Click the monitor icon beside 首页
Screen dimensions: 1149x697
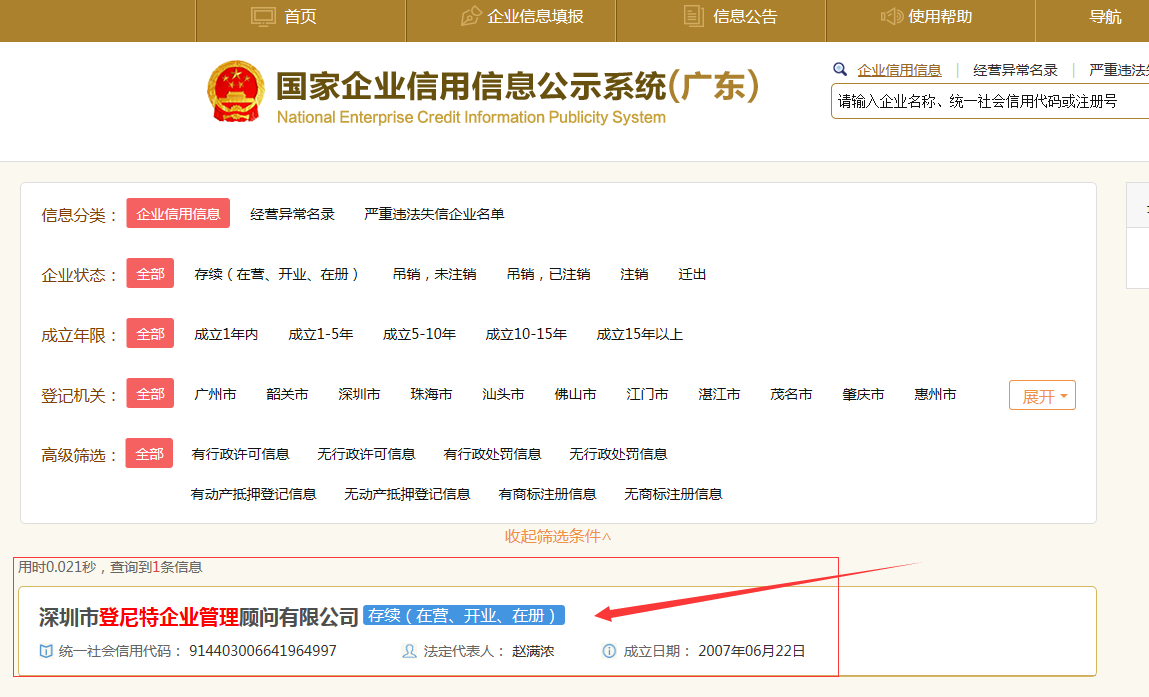coord(263,16)
